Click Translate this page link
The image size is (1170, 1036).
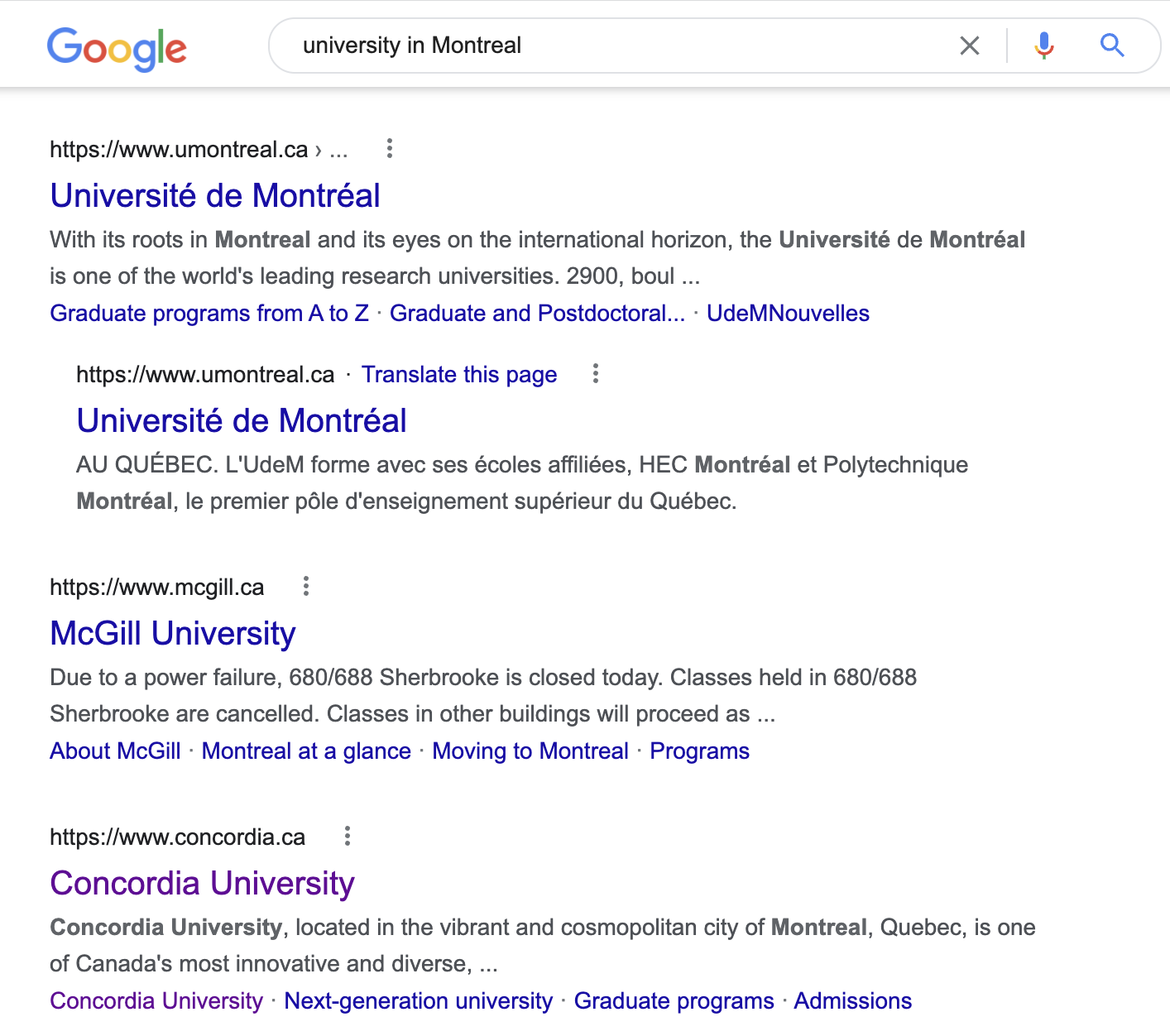[x=459, y=375]
